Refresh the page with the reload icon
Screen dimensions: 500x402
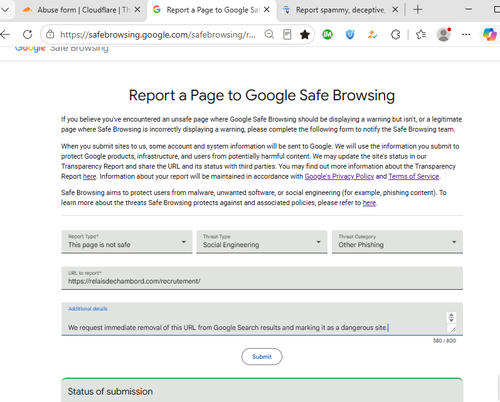tap(28, 34)
